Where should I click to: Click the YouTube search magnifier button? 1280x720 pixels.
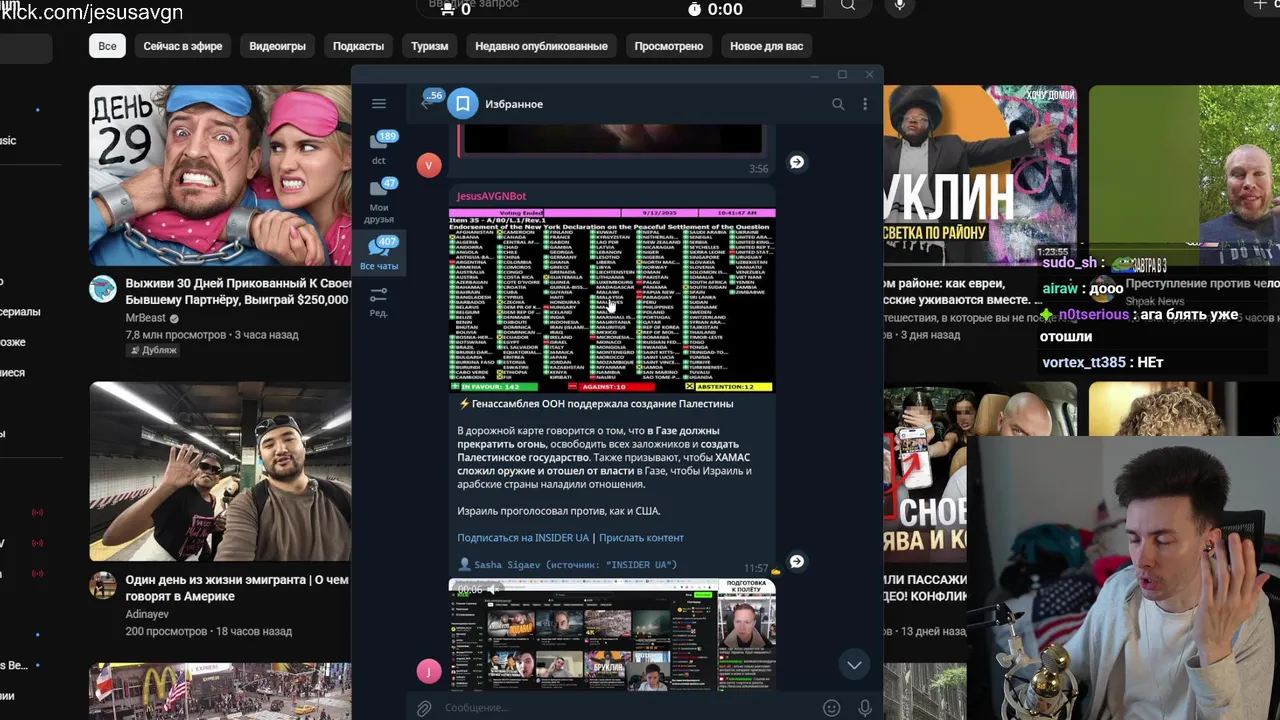click(x=848, y=6)
